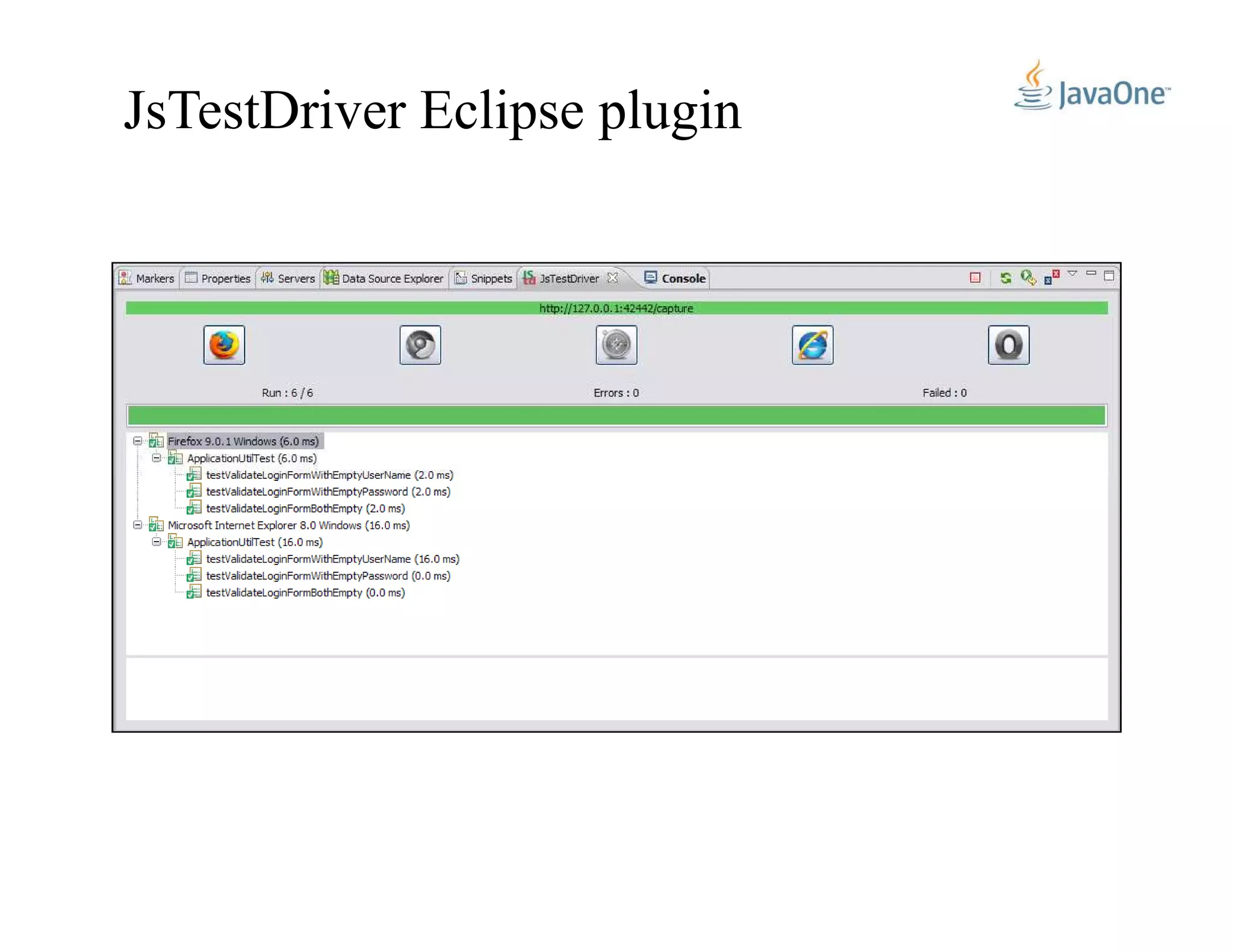The width and height of the screenshot is (1233, 952).
Task: Switch to the Markers tab
Action: 146,278
